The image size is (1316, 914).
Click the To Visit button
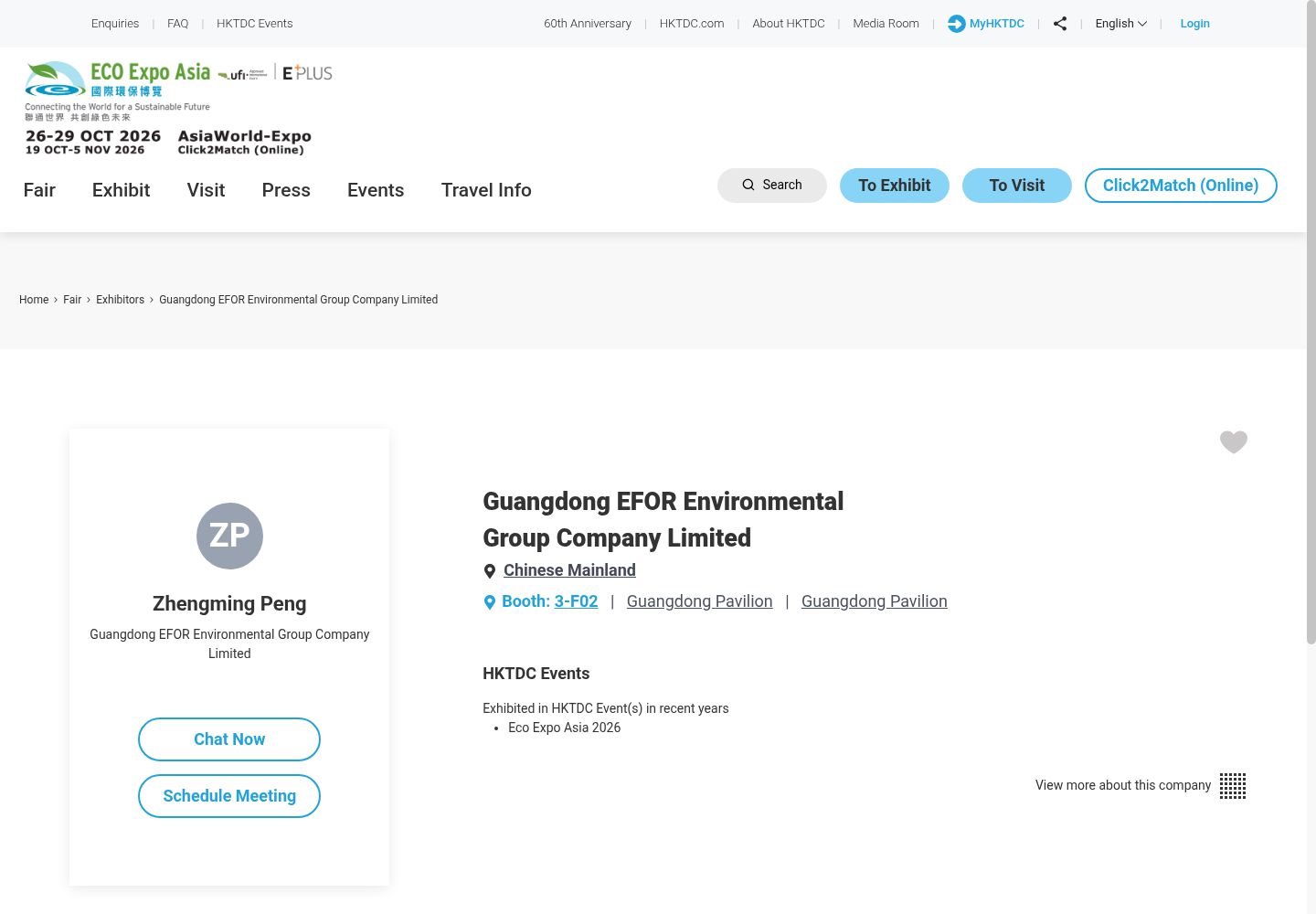coord(1017,186)
